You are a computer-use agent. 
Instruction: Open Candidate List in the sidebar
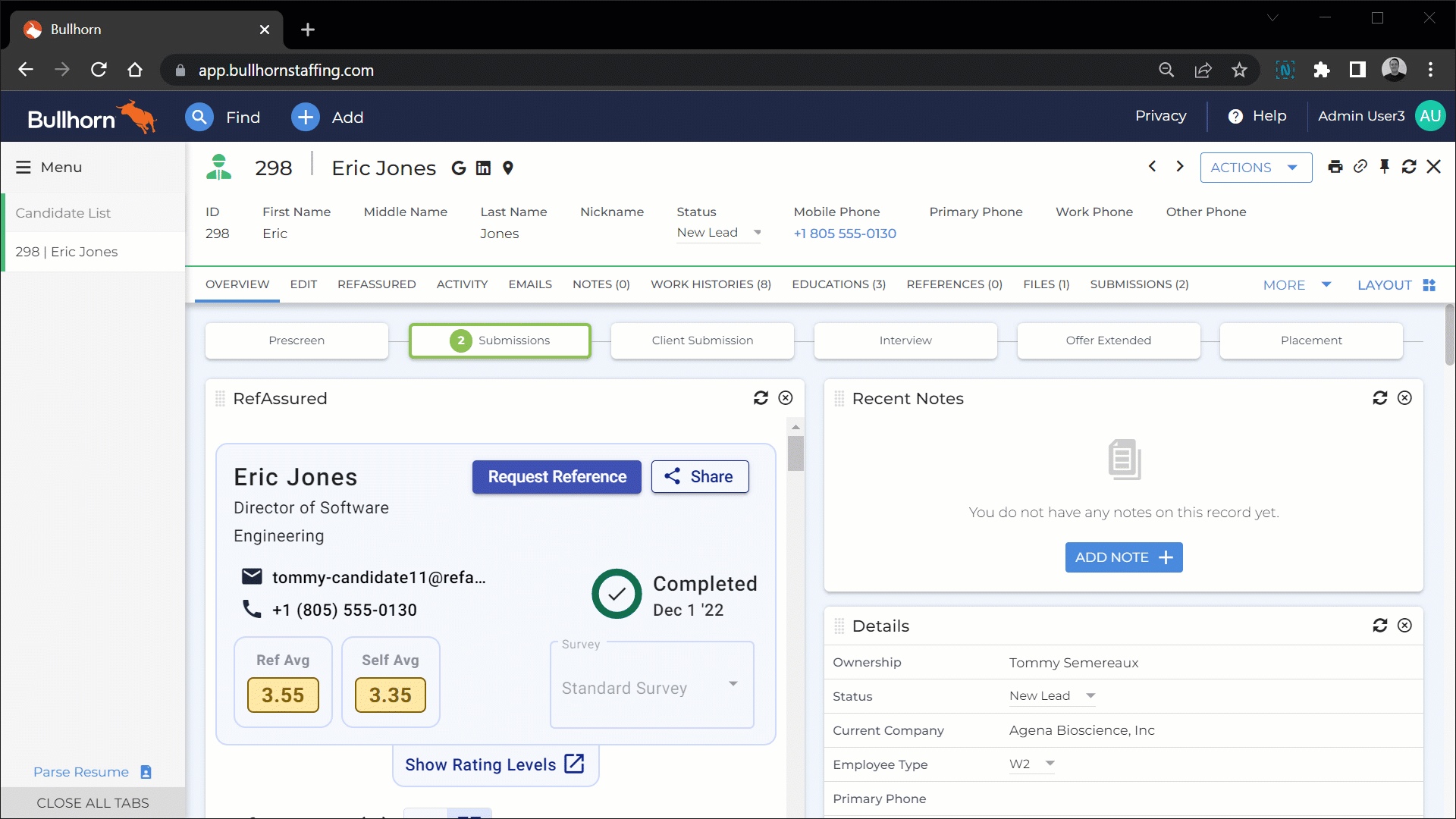[x=94, y=213]
